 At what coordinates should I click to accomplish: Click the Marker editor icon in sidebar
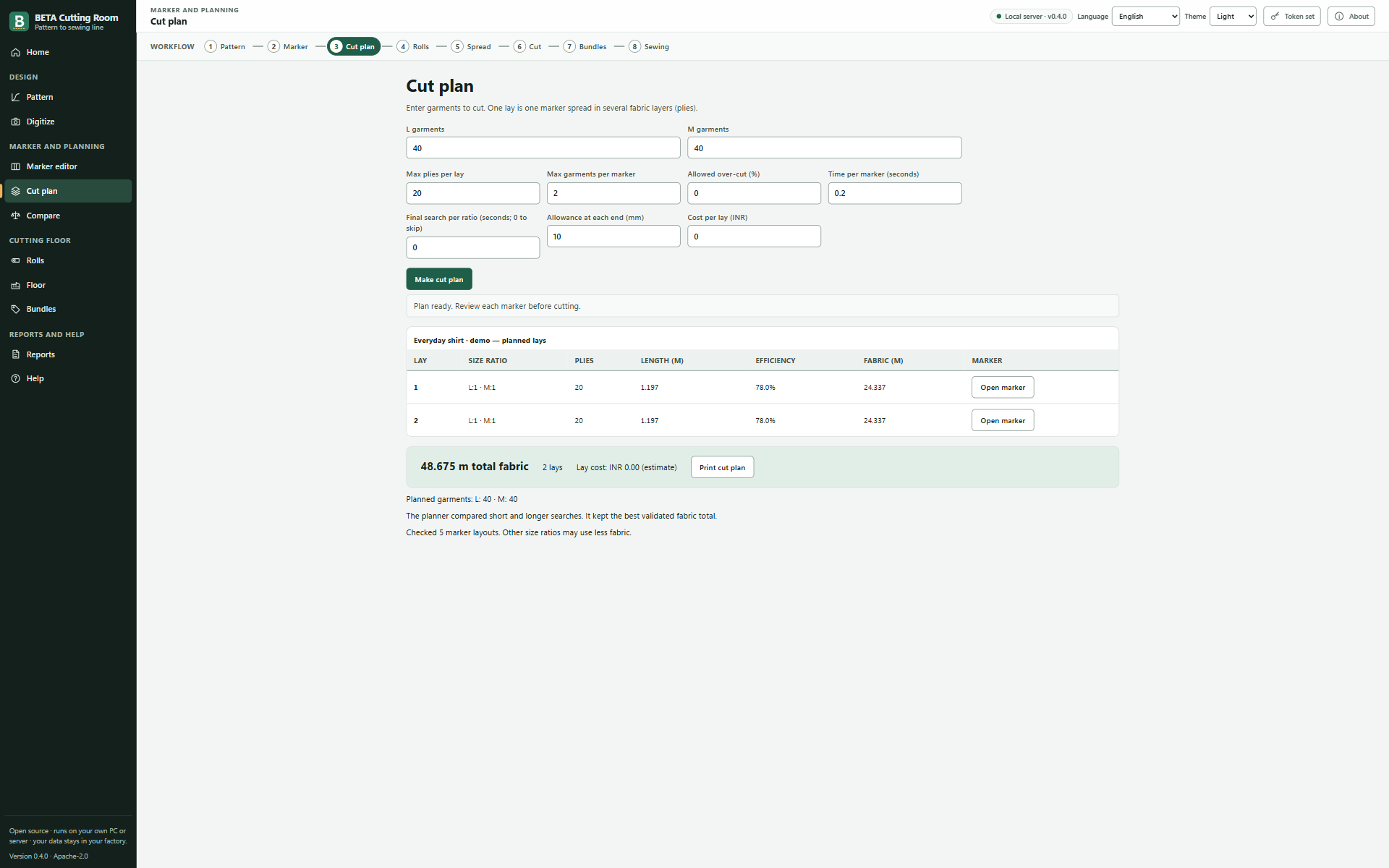(15, 166)
